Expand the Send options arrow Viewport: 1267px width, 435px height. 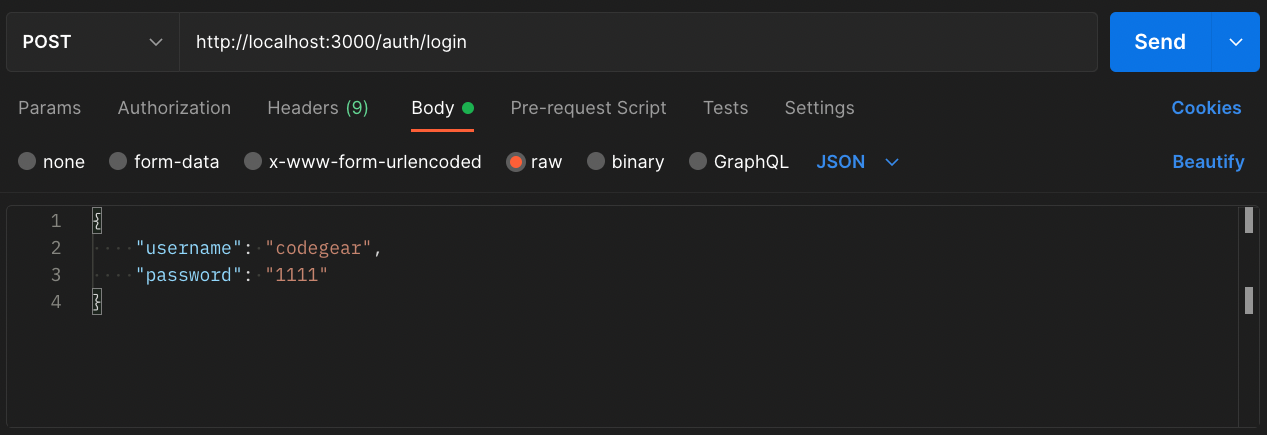click(1236, 42)
